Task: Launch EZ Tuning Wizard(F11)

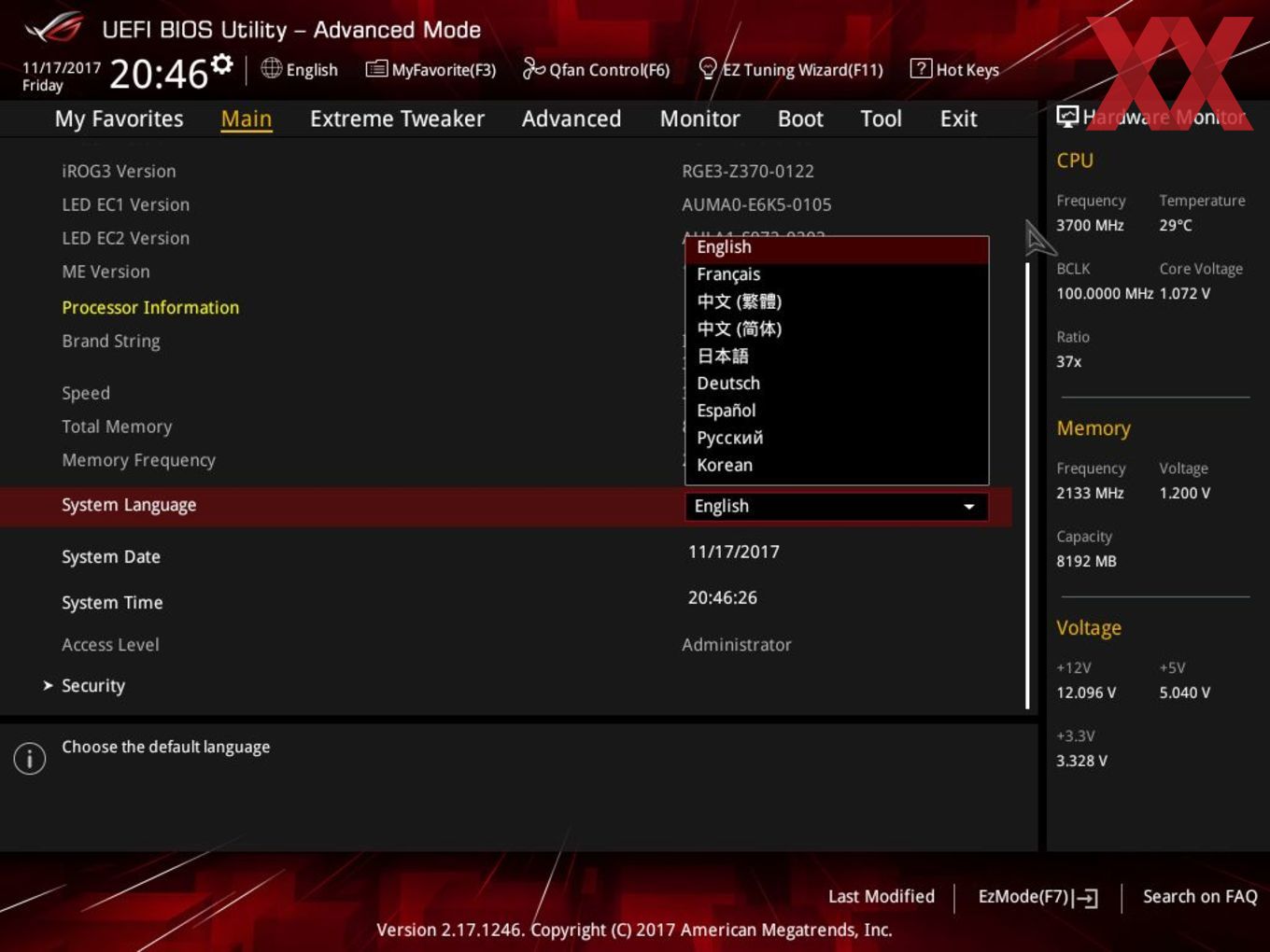Action: 791,70
